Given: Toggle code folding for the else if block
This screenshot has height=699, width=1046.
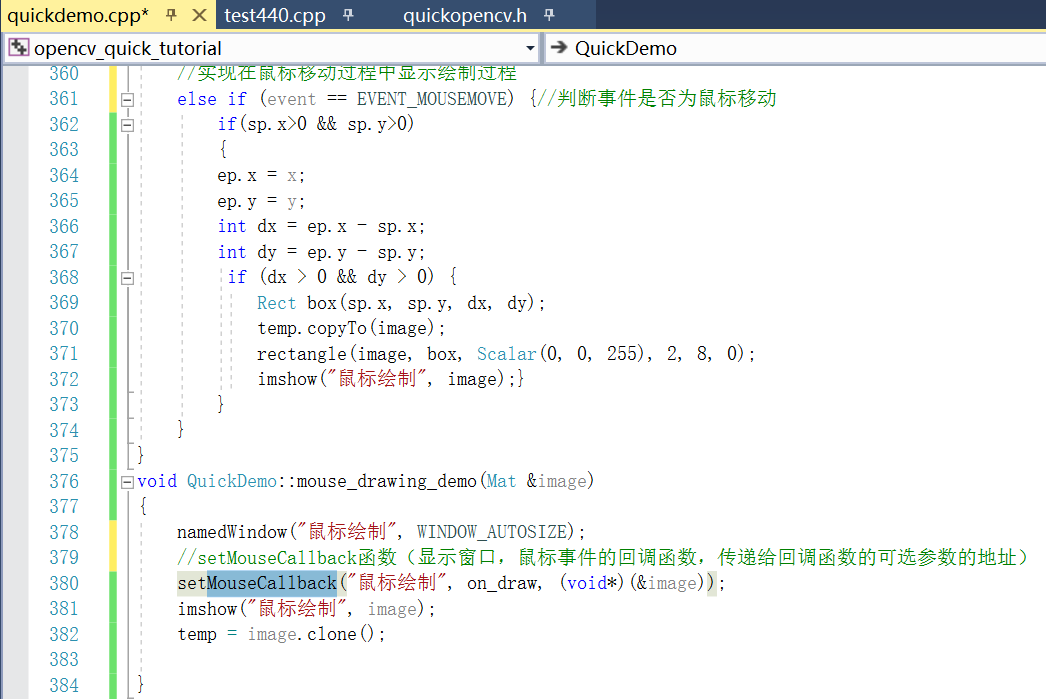Looking at the screenshot, I should coord(127,99).
